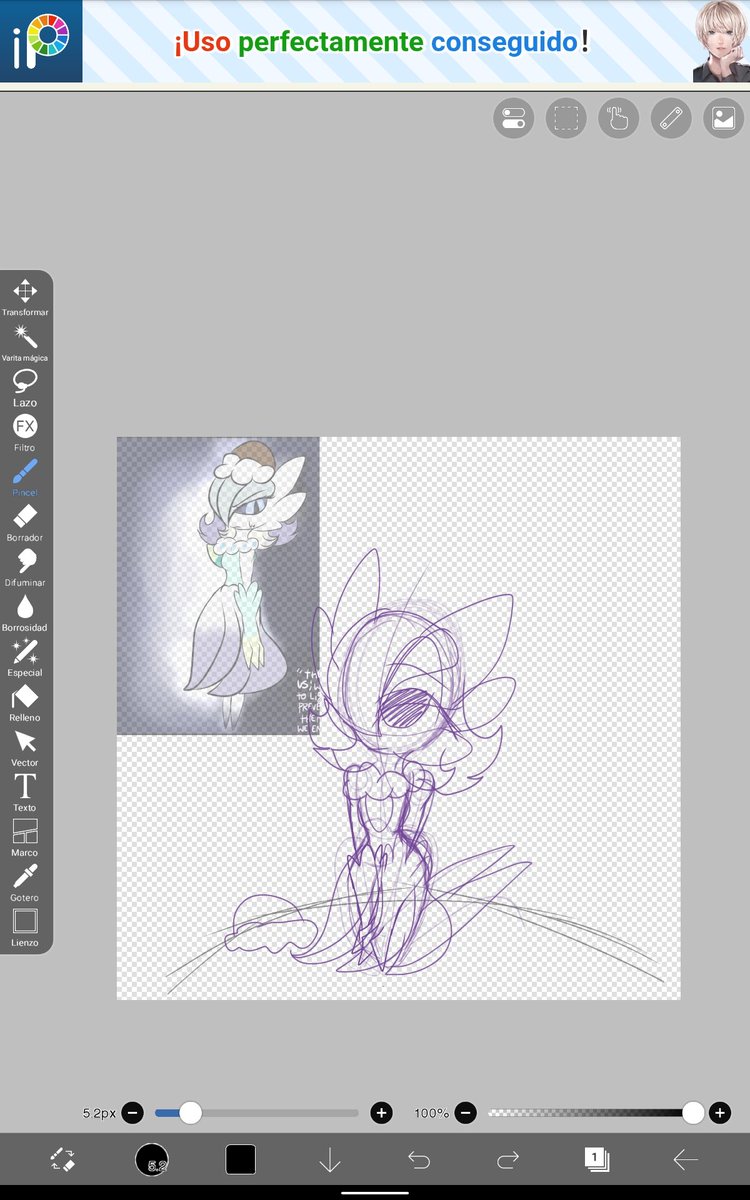Select the Borrador eraser tool
Image resolution: width=750 pixels, height=1200 pixels.
point(25,522)
